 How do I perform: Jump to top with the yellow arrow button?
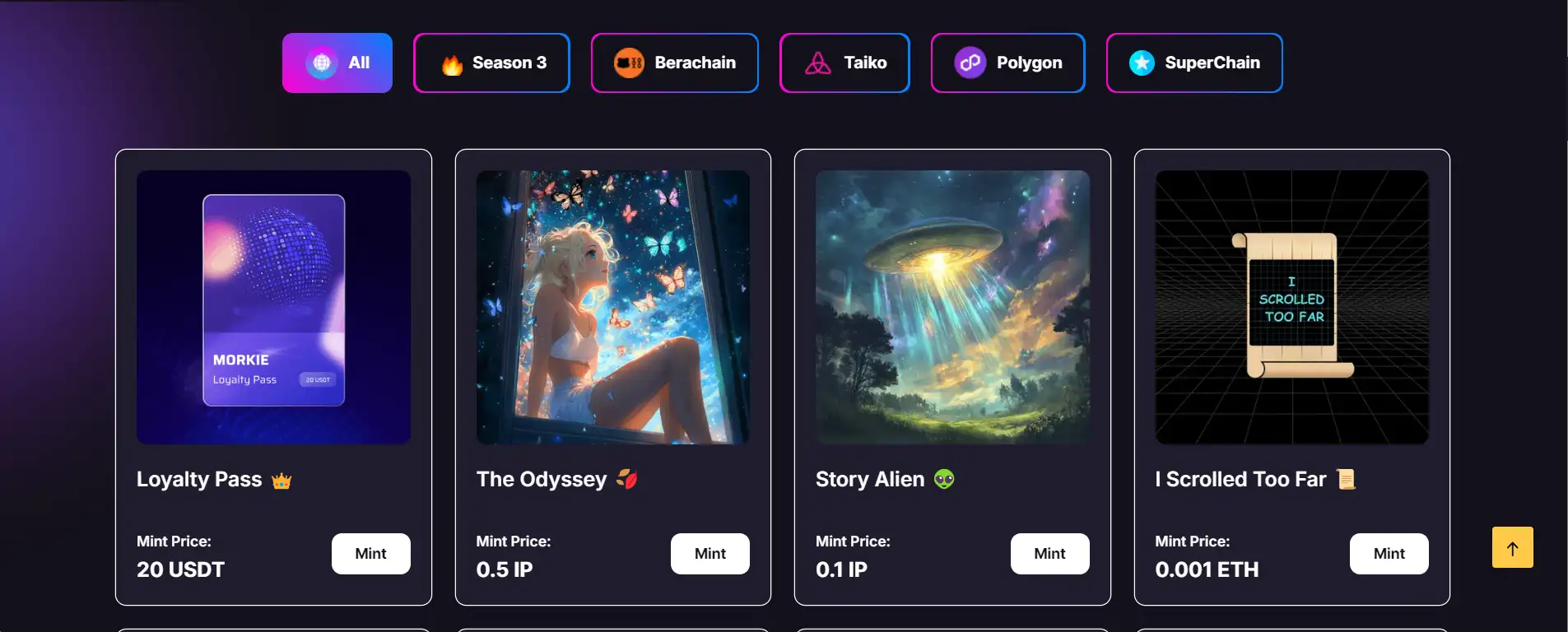[1512, 547]
